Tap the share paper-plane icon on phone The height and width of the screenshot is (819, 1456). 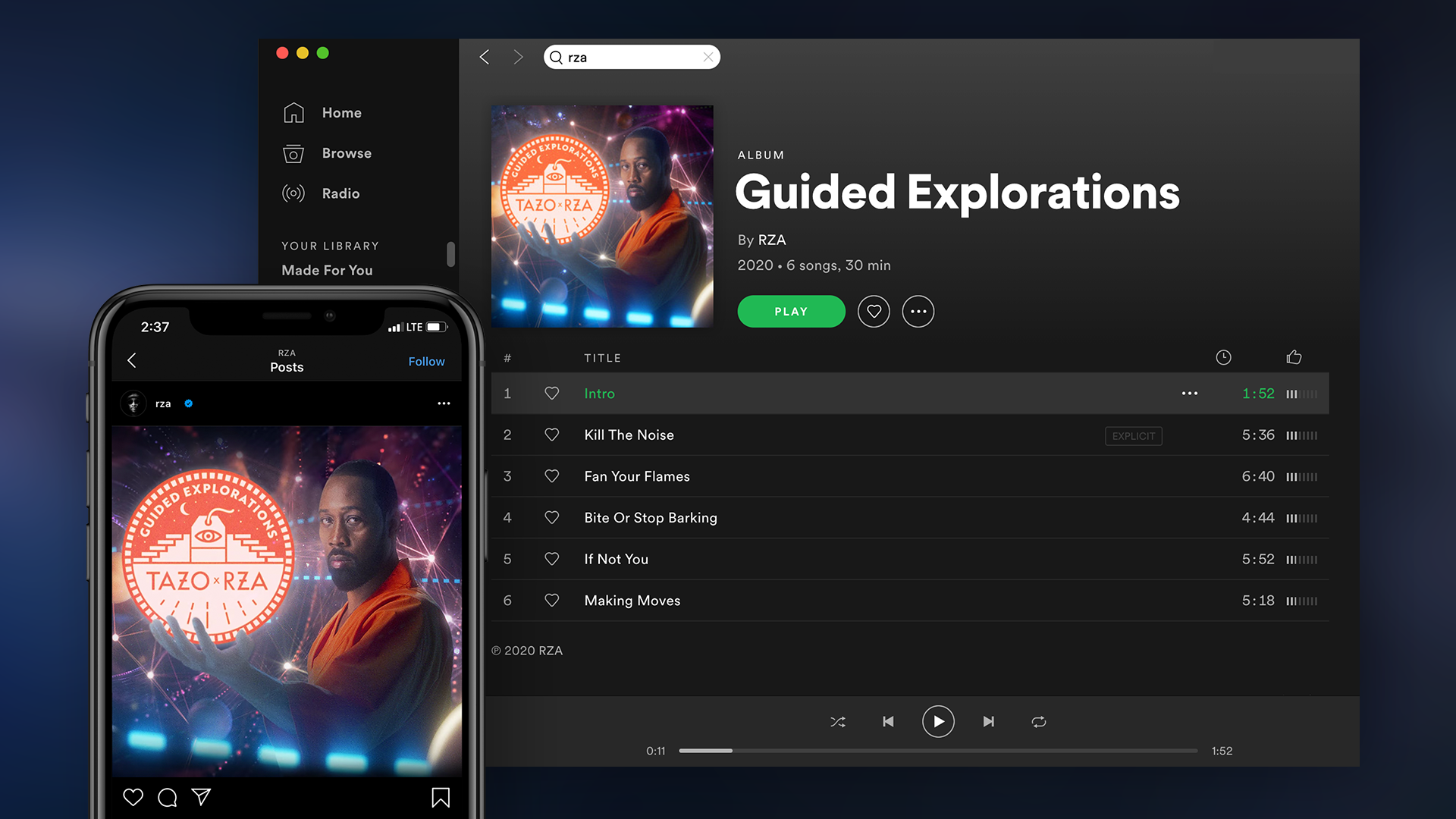tap(201, 797)
